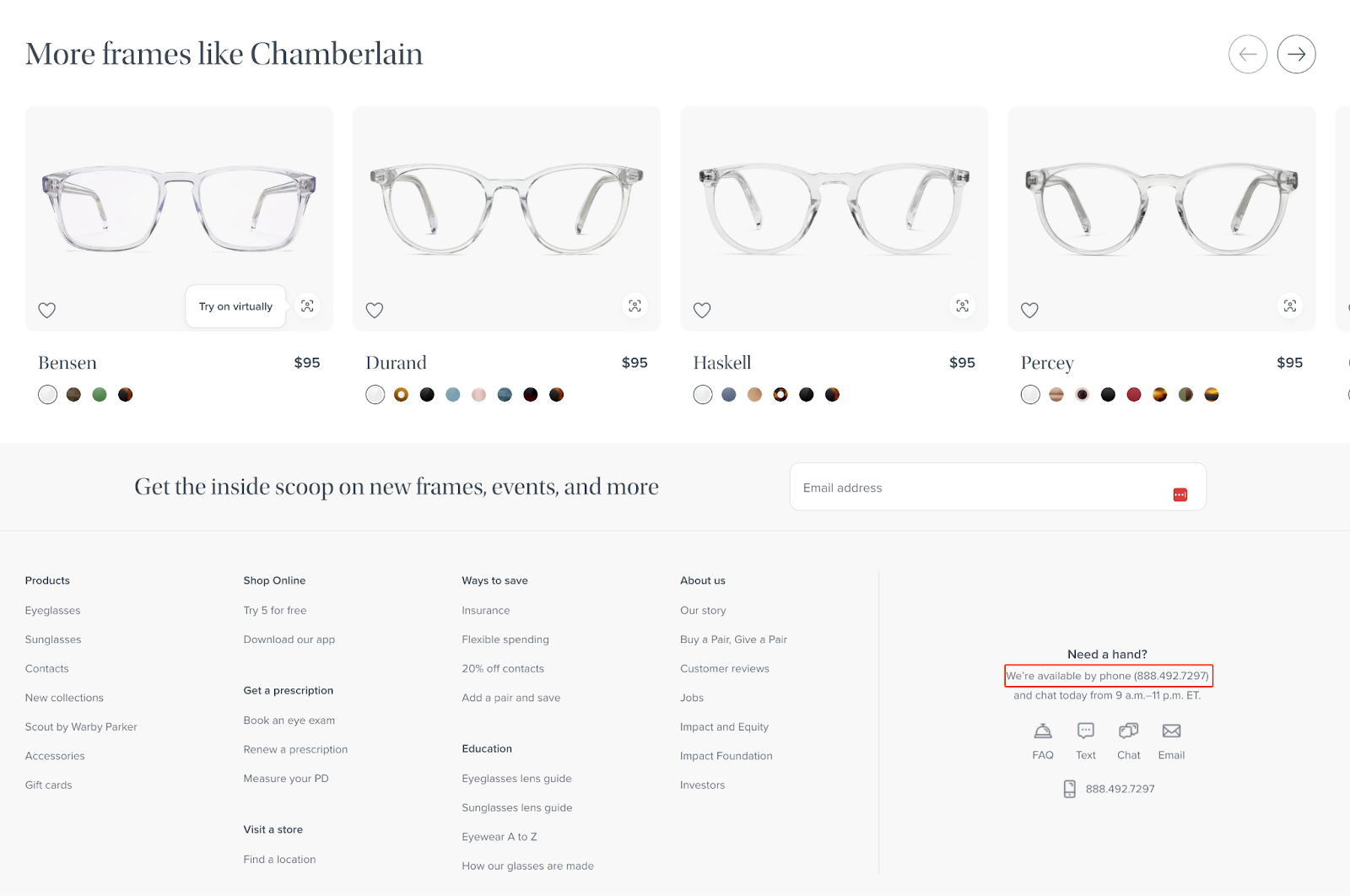Start a Chat via the chat icon
Screen dimensions: 1350x896
click(x=1128, y=731)
